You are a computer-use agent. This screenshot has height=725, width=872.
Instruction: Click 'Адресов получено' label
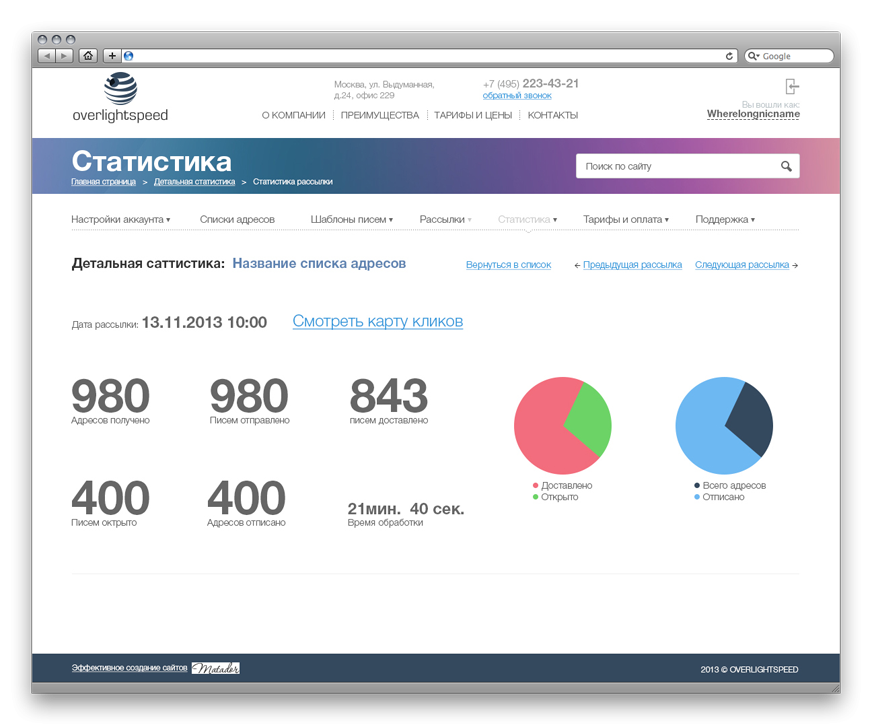coord(110,420)
